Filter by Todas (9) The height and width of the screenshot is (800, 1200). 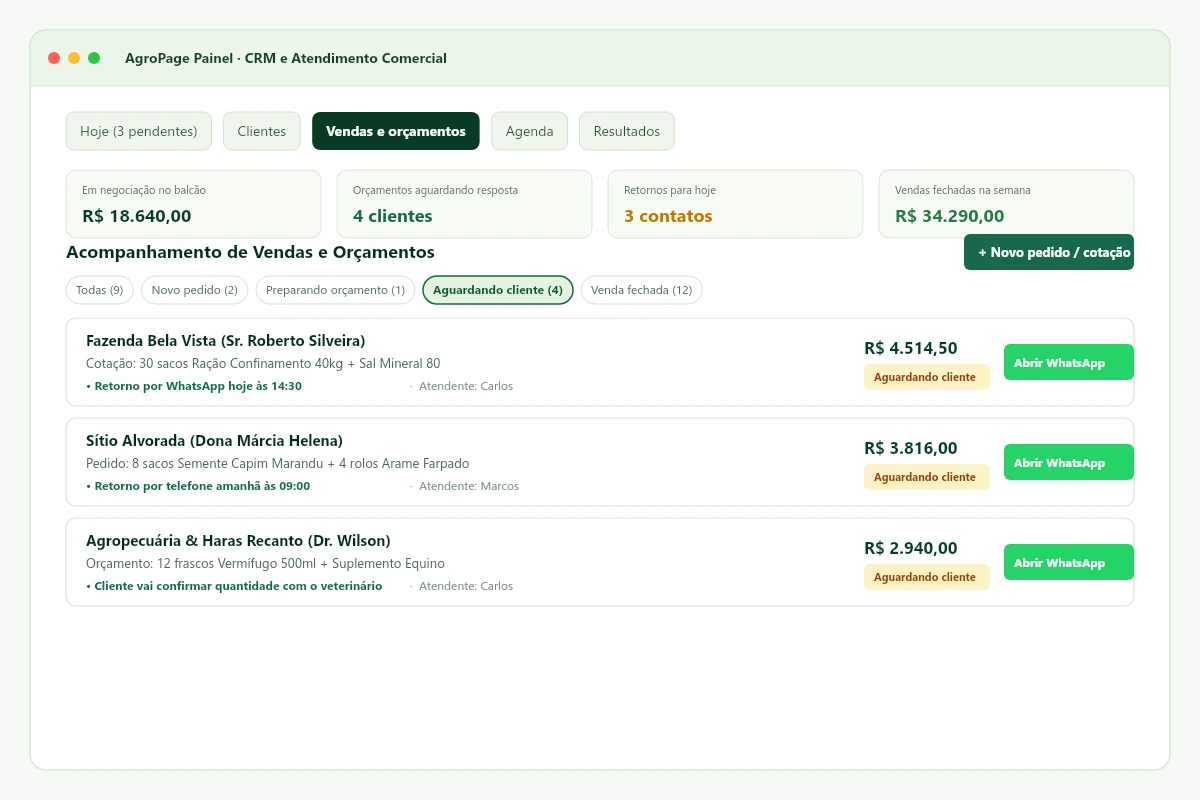point(99,290)
